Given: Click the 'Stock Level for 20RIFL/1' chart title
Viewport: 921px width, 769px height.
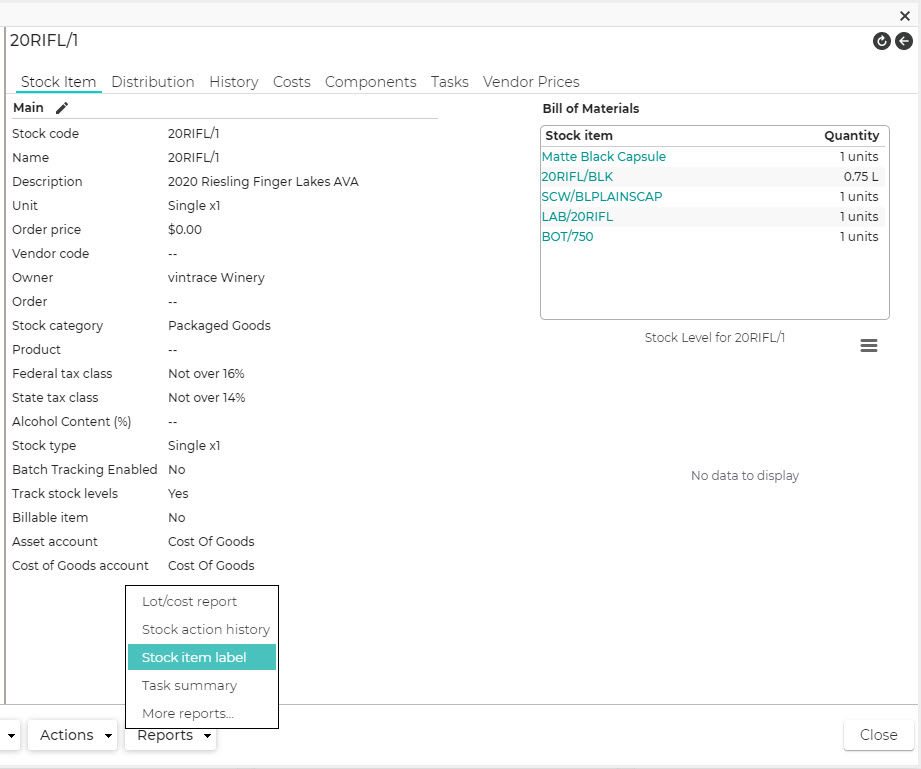Looking at the screenshot, I should pyautogui.click(x=715, y=338).
